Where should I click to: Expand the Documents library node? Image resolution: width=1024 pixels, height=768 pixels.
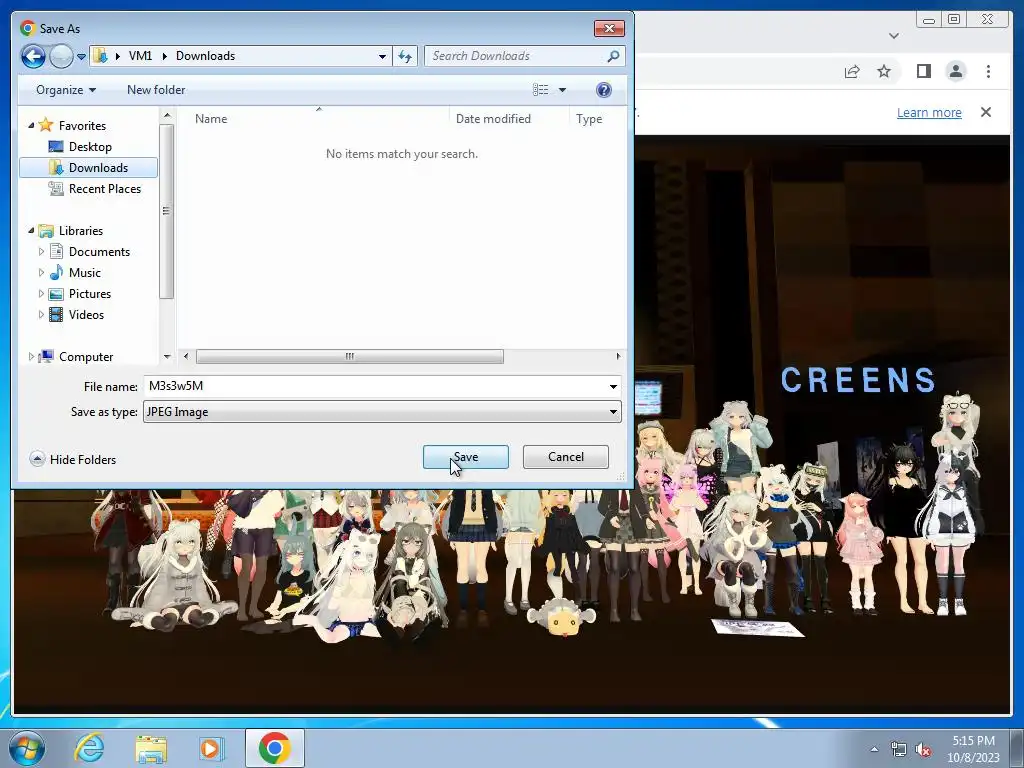pos(41,252)
